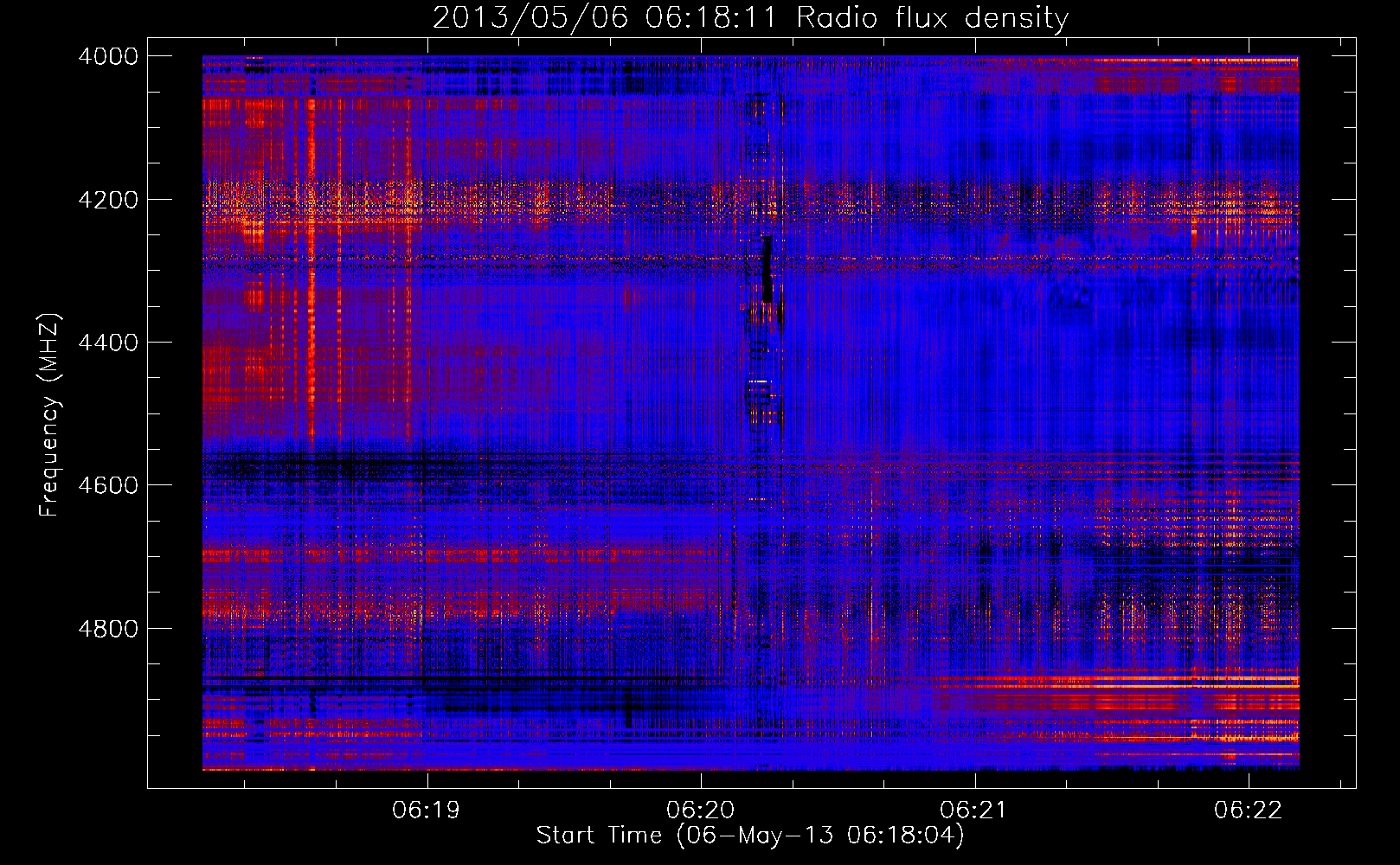
Task: Click the "06:19" time axis label
Action: click(x=426, y=810)
